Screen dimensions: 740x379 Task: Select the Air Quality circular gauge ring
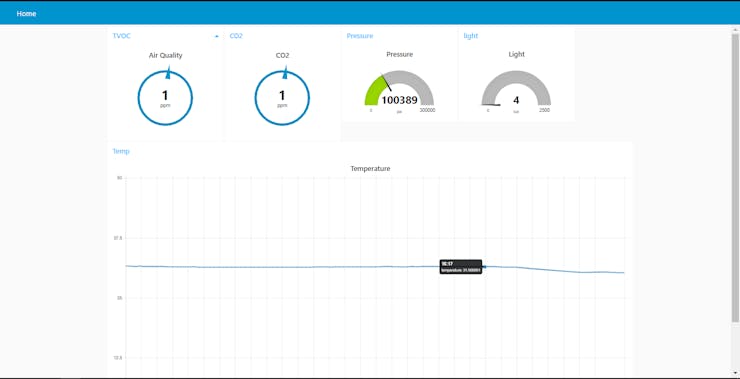point(165,98)
